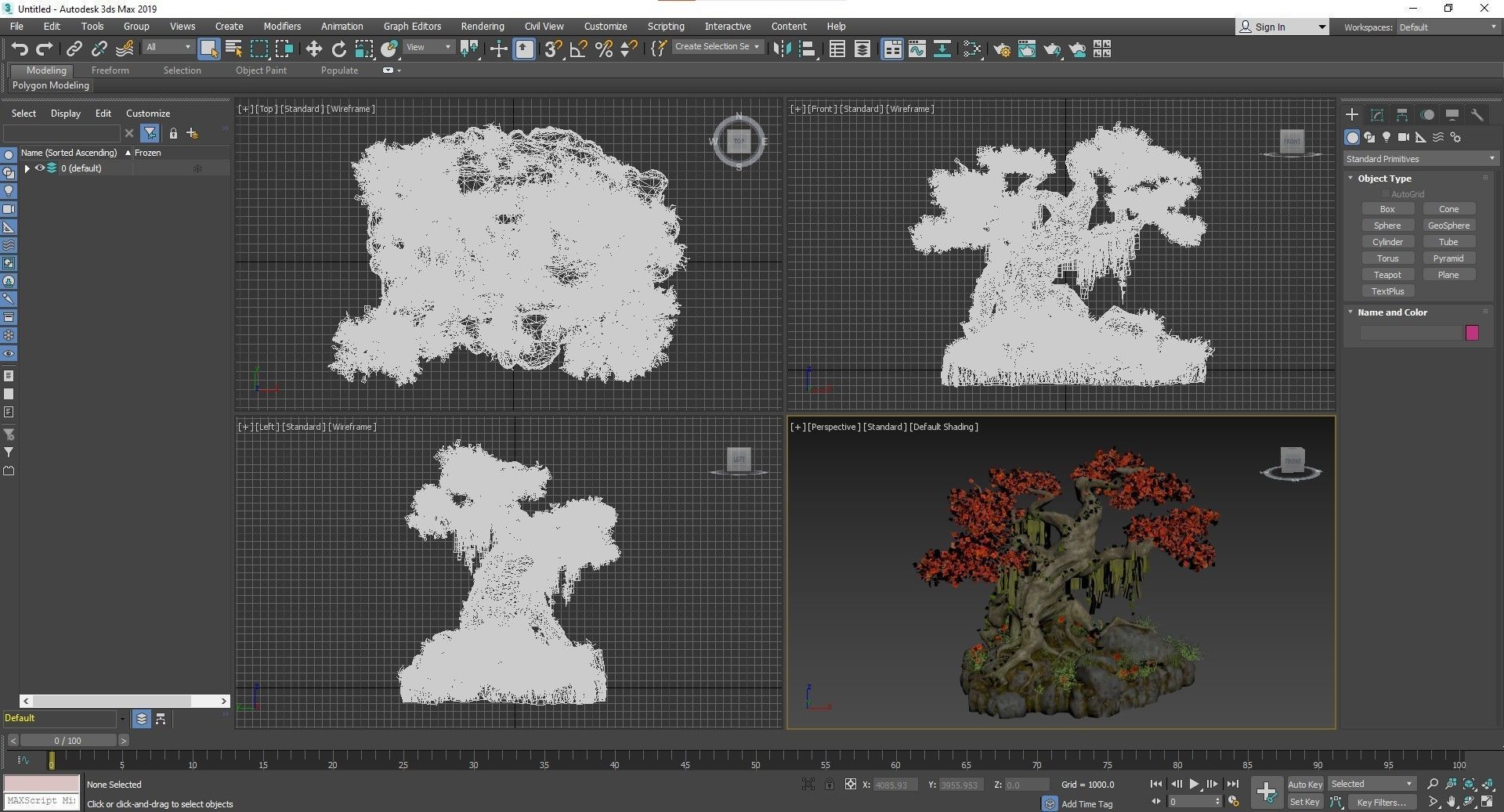
Task: Toggle Angle Snap button
Action: pyautogui.click(x=578, y=49)
